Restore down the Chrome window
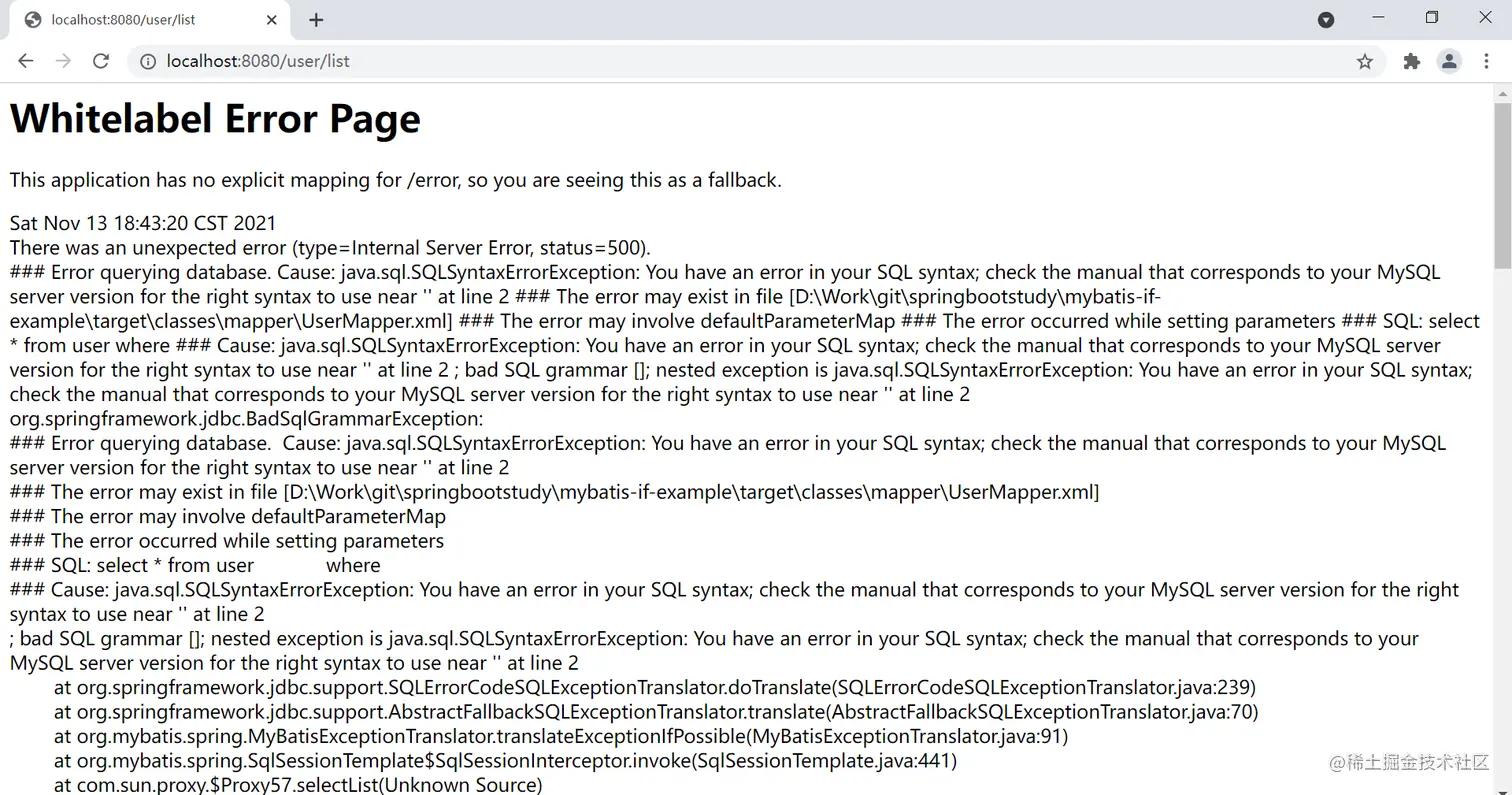 pyautogui.click(x=1432, y=18)
